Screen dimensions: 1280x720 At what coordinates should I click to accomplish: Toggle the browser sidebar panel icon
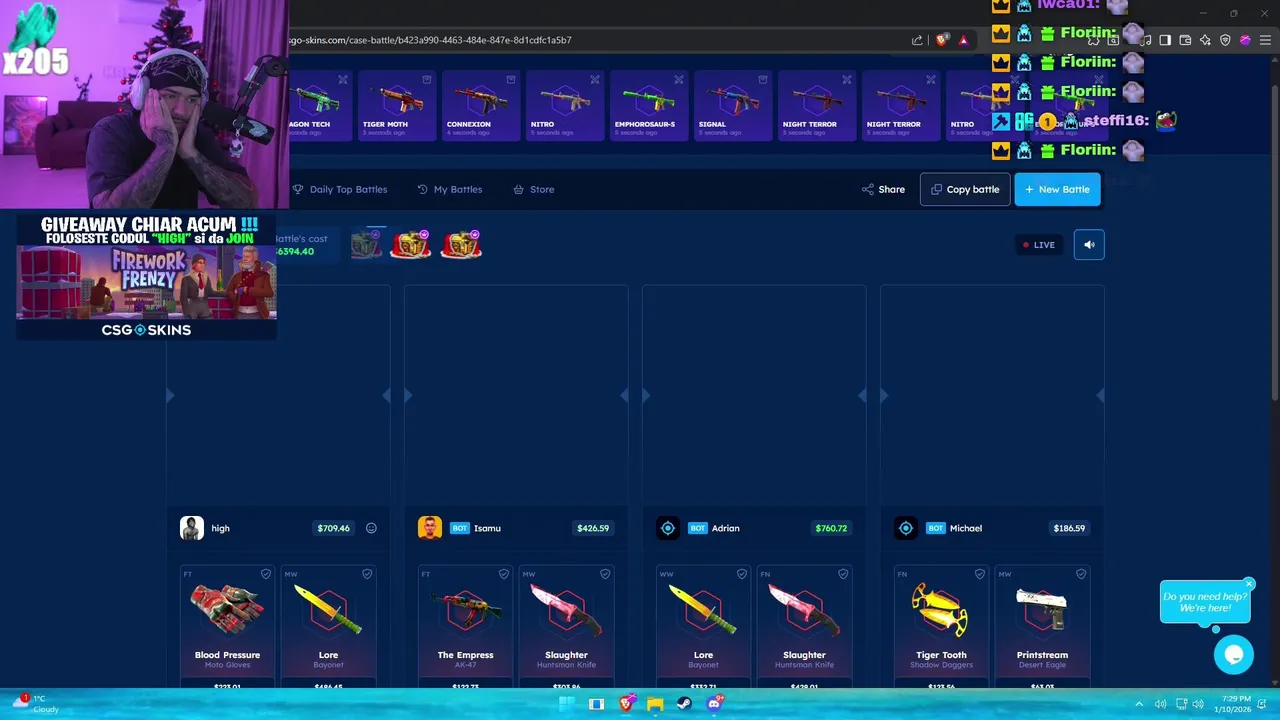[x=1165, y=40]
